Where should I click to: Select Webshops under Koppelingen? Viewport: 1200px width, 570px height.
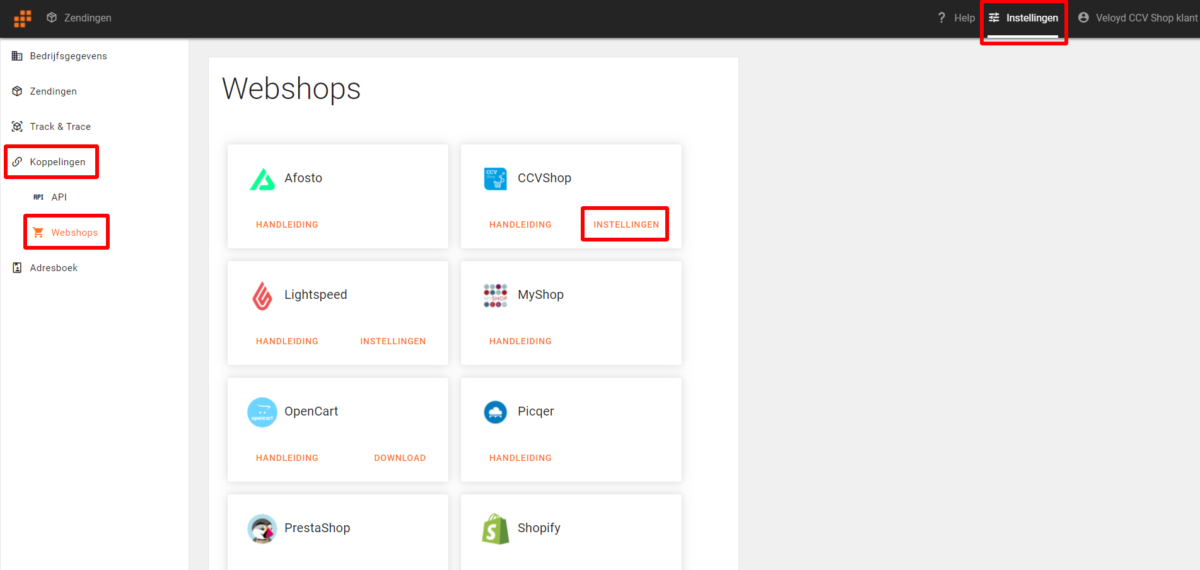pos(75,232)
